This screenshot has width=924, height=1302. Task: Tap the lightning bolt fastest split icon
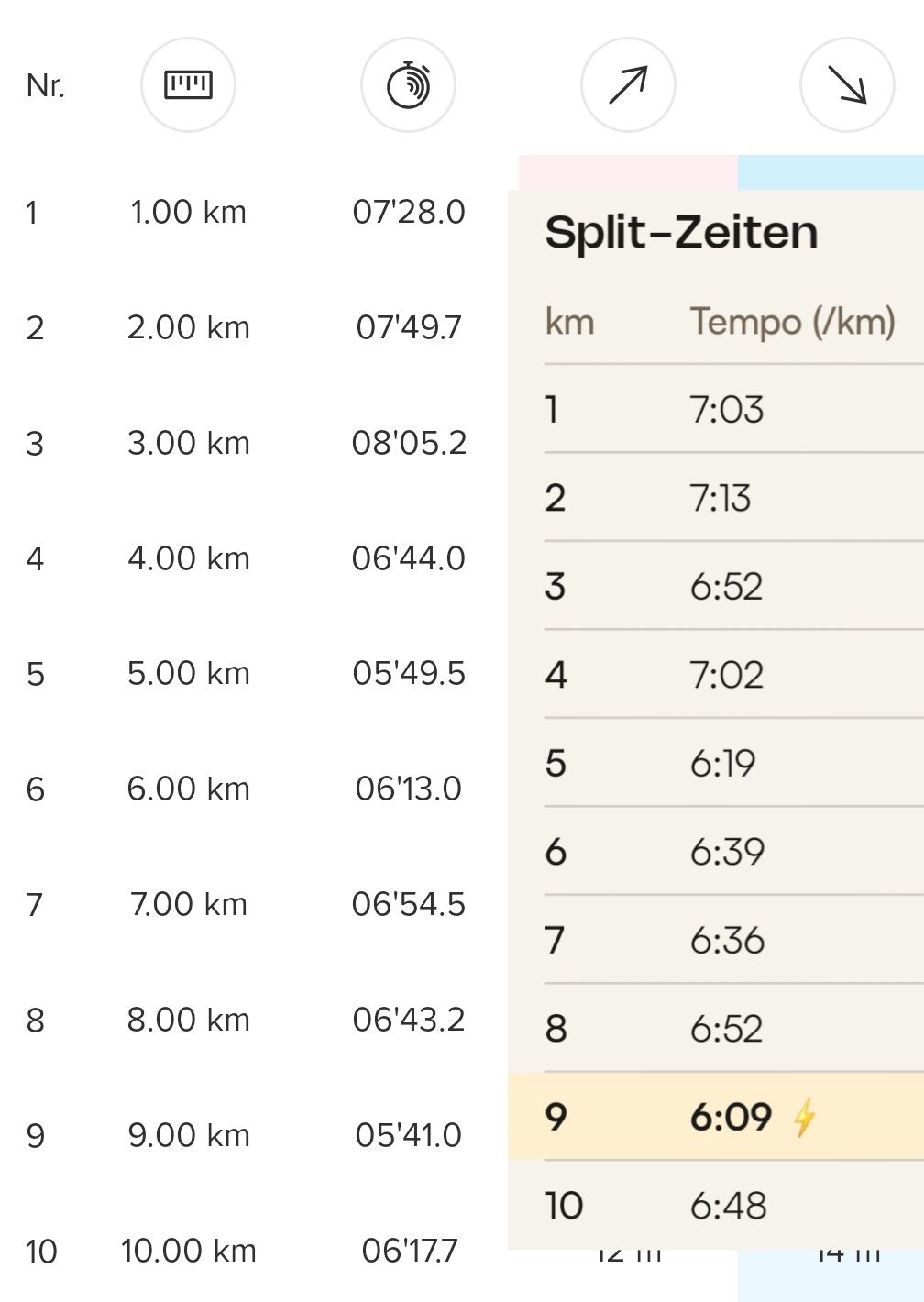804,1117
